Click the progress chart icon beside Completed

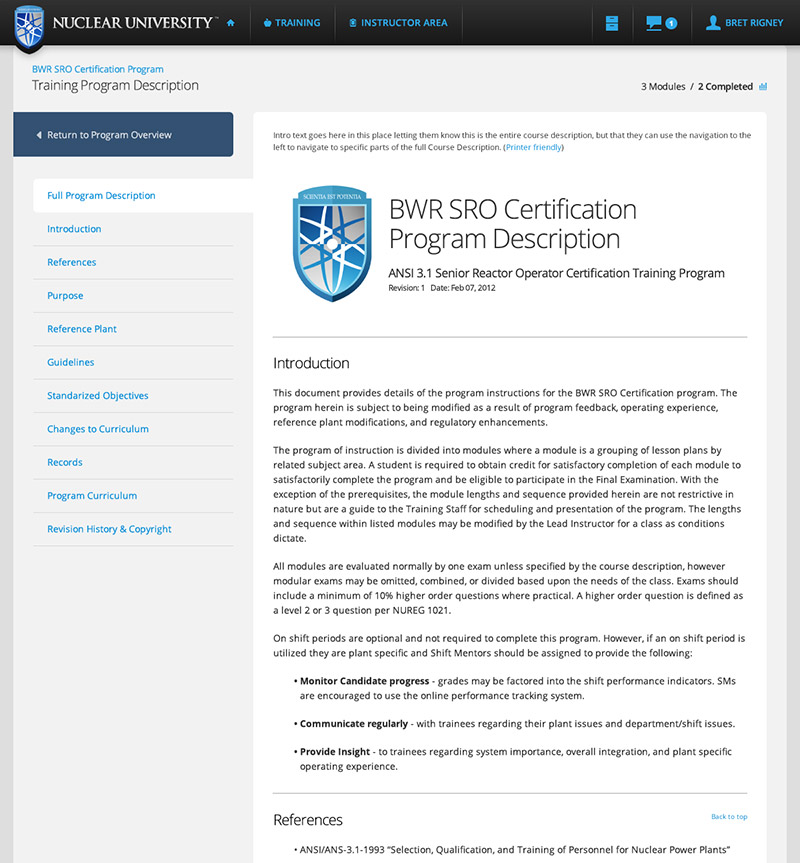[763, 86]
